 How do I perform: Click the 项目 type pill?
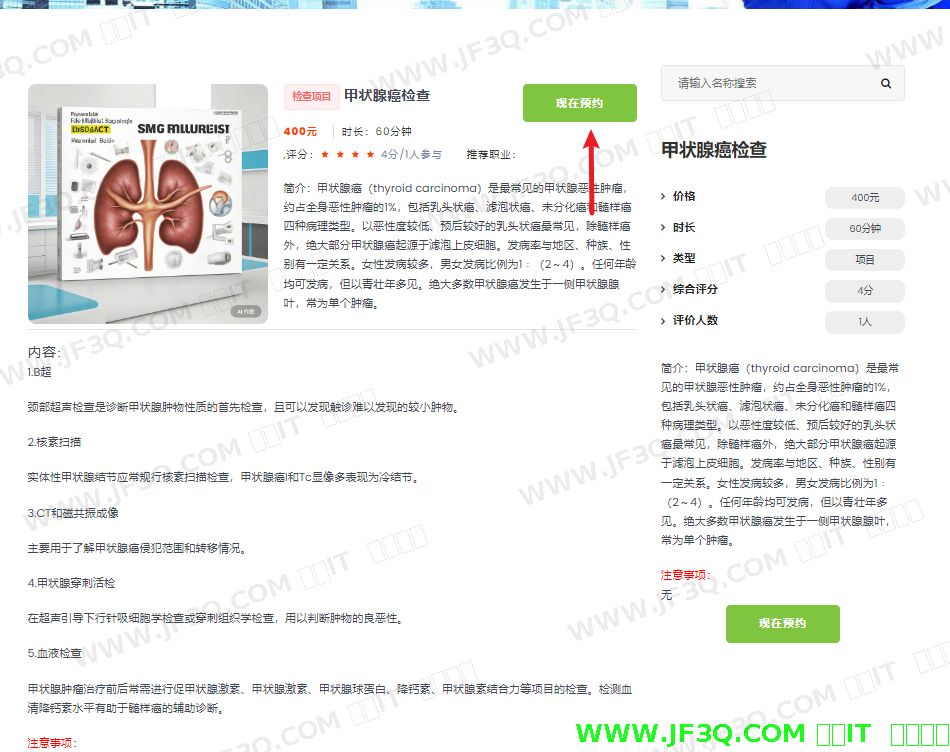click(864, 260)
